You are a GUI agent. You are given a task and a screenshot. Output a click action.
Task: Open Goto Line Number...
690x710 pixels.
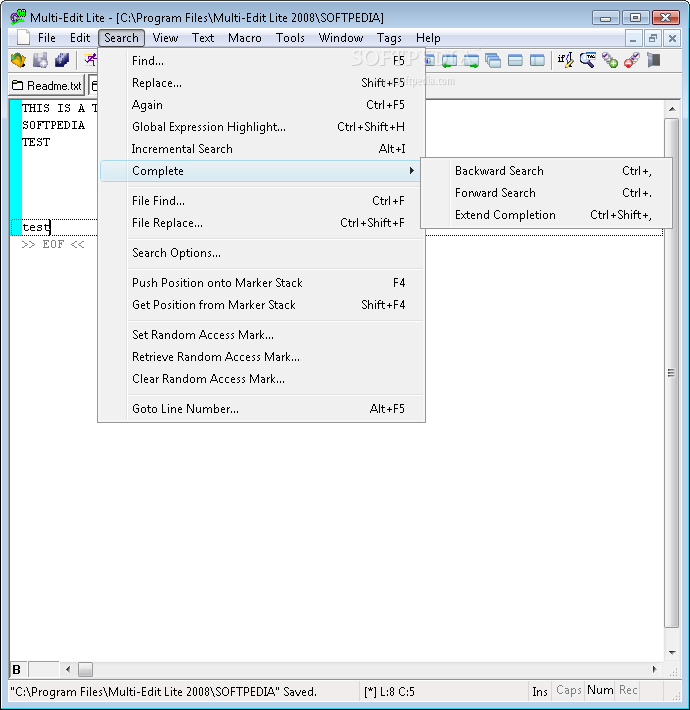262,409
